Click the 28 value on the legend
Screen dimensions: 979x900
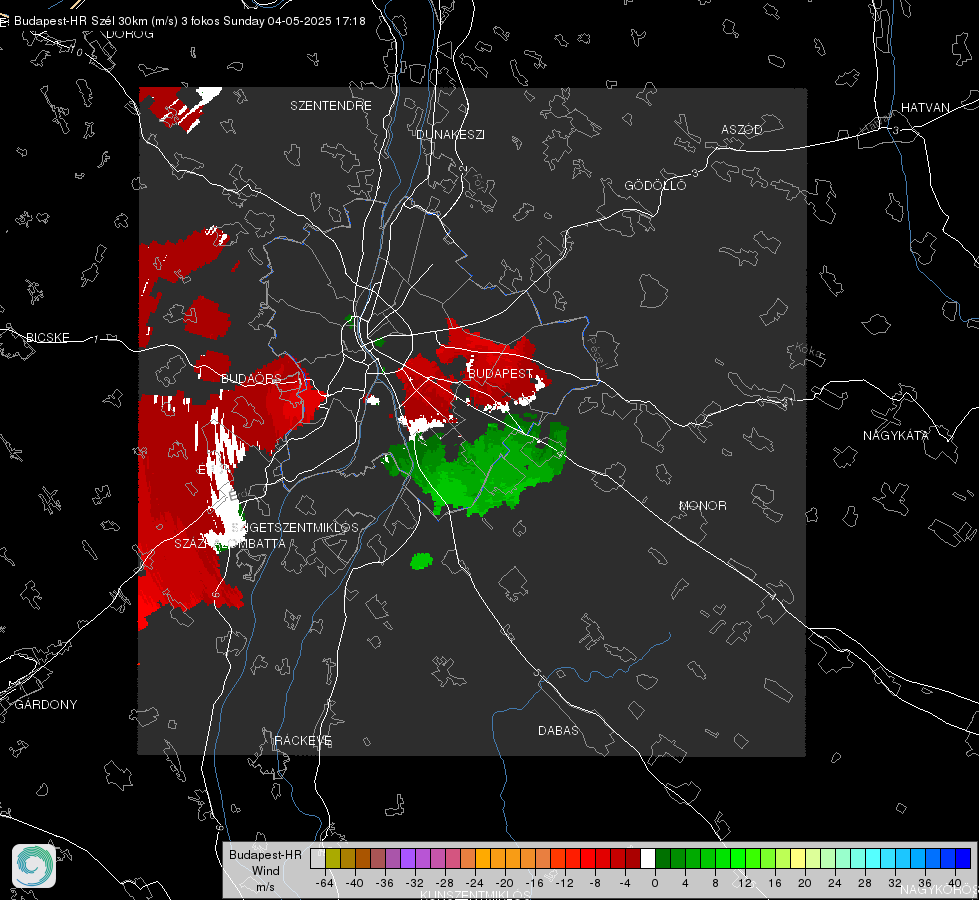pos(865,883)
